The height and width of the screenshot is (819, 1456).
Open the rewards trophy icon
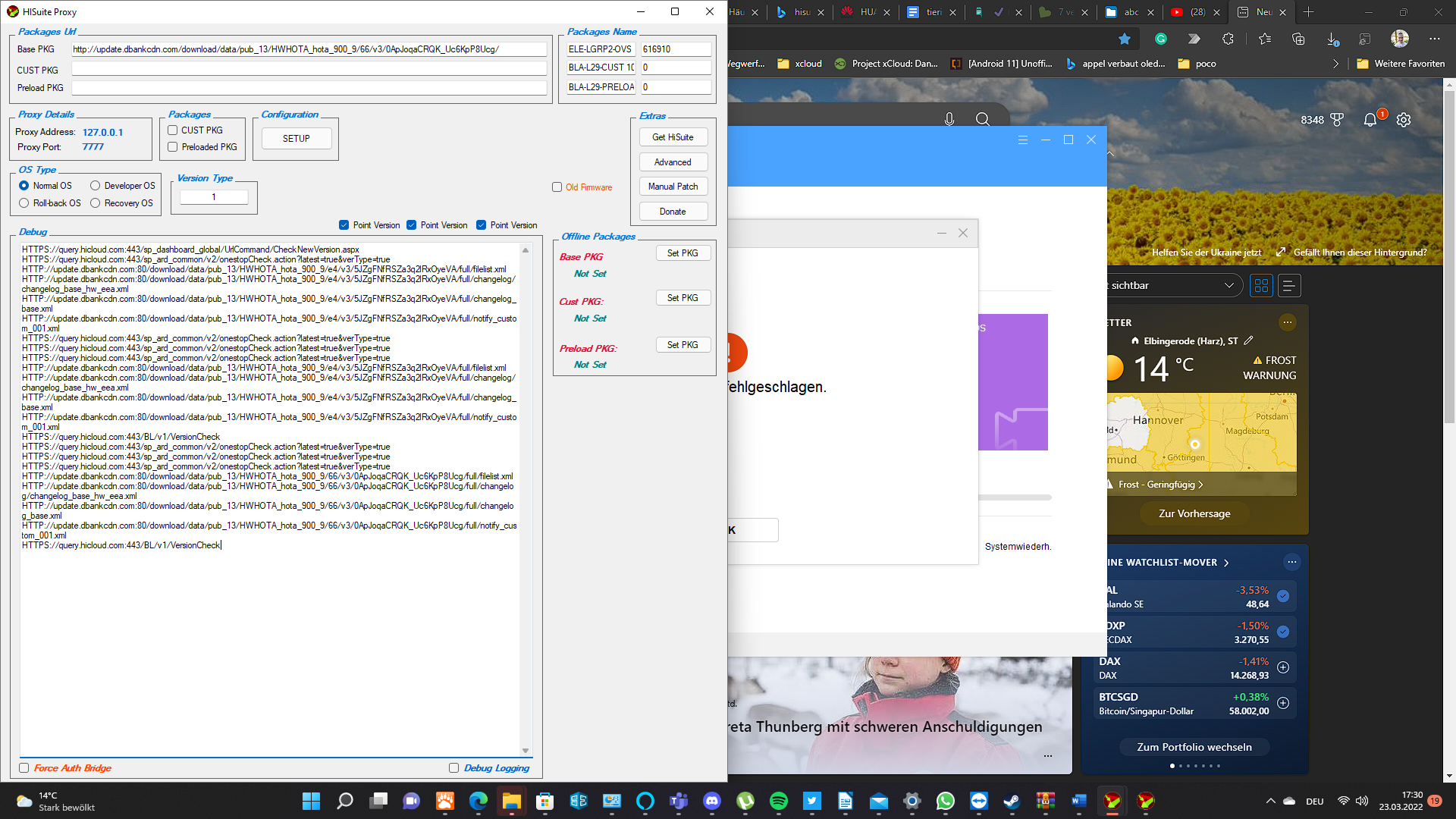pyautogui.click(x=1337, y=120)
